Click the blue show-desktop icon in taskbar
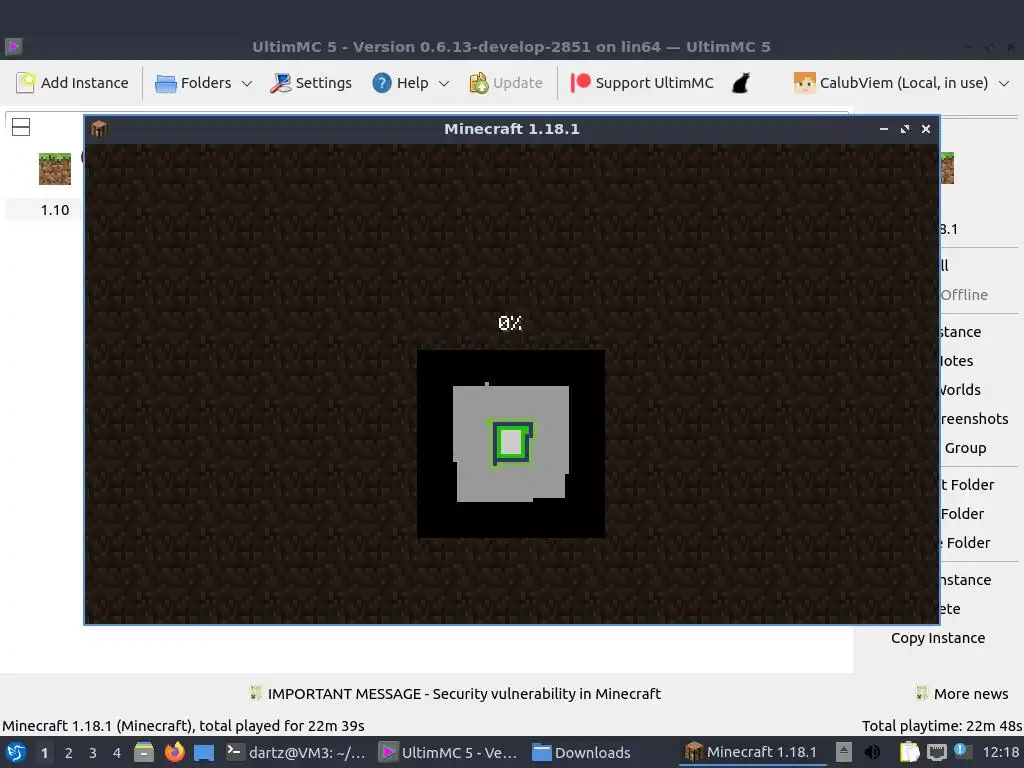1024x768 pixels. tap(204, 753)
